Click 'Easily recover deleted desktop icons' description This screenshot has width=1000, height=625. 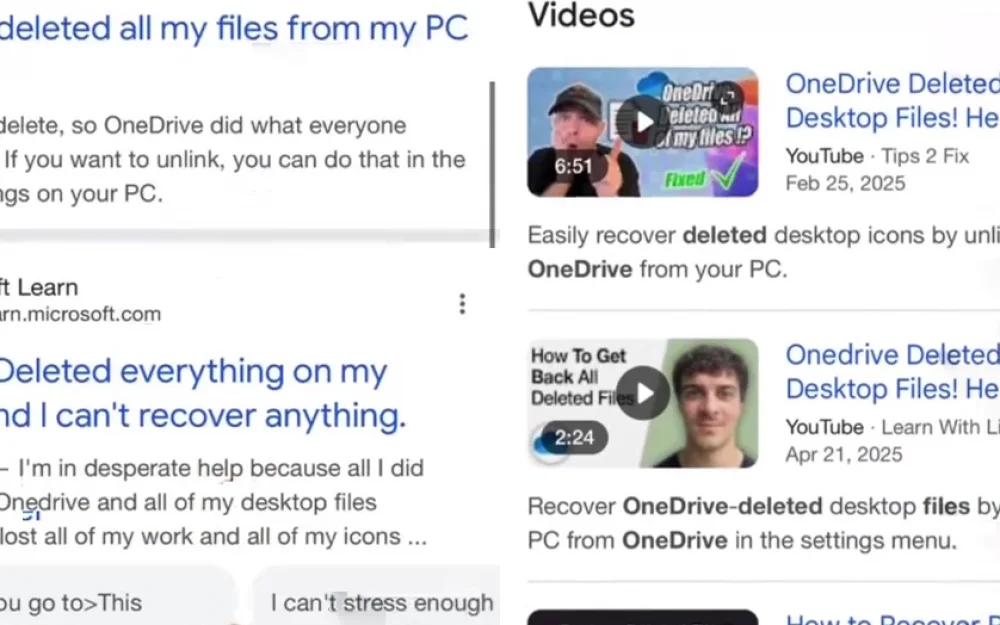tap(763, 252)
